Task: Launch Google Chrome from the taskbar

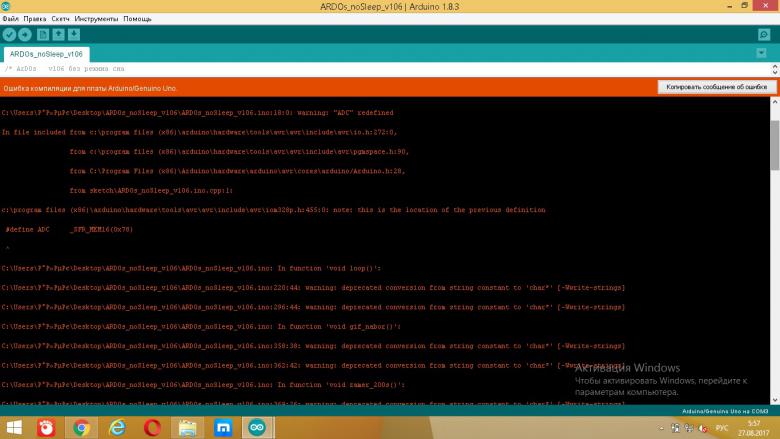Action: tap(82, 428)
